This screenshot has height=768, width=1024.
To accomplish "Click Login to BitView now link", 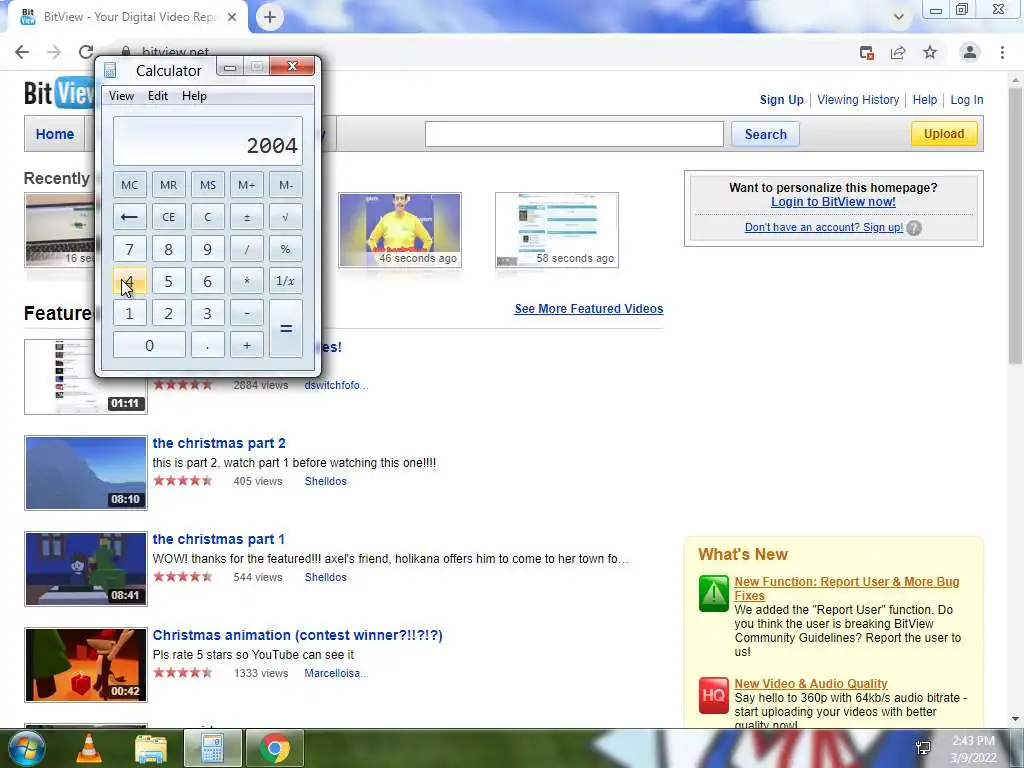I will tap(833, 202).
